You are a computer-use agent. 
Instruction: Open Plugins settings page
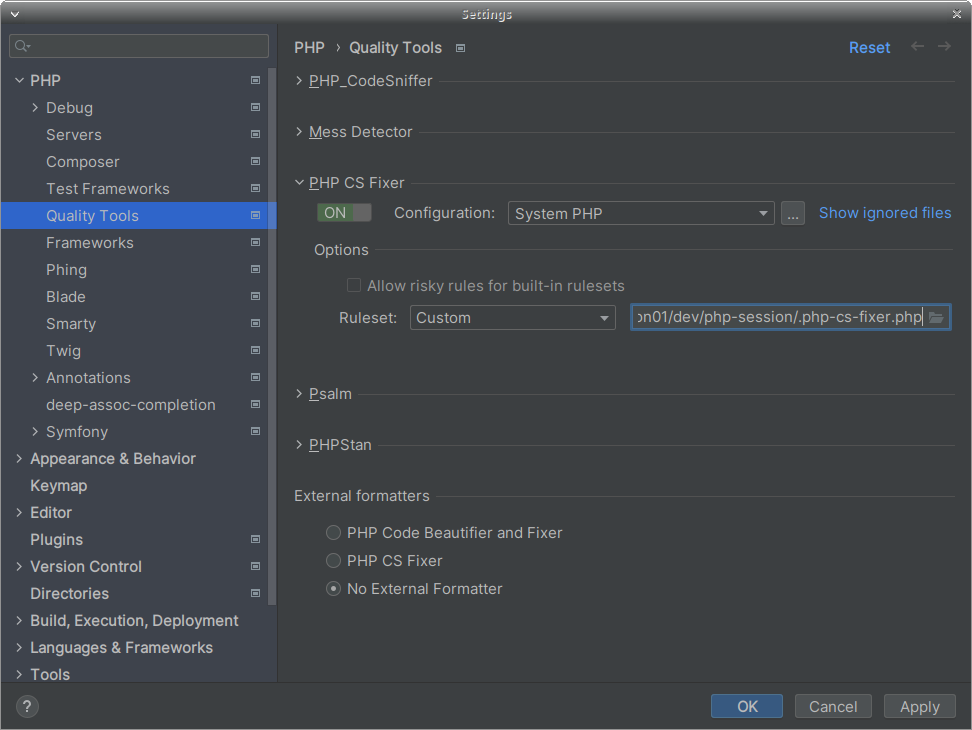[x=56, y=540]
